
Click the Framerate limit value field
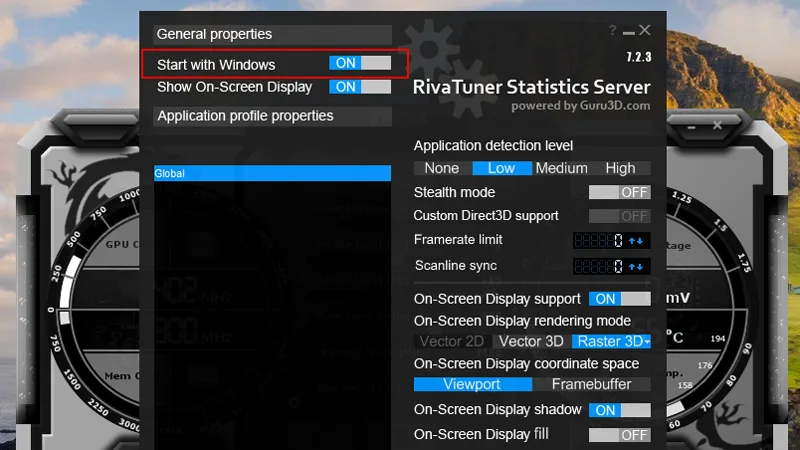coord(598,240)
